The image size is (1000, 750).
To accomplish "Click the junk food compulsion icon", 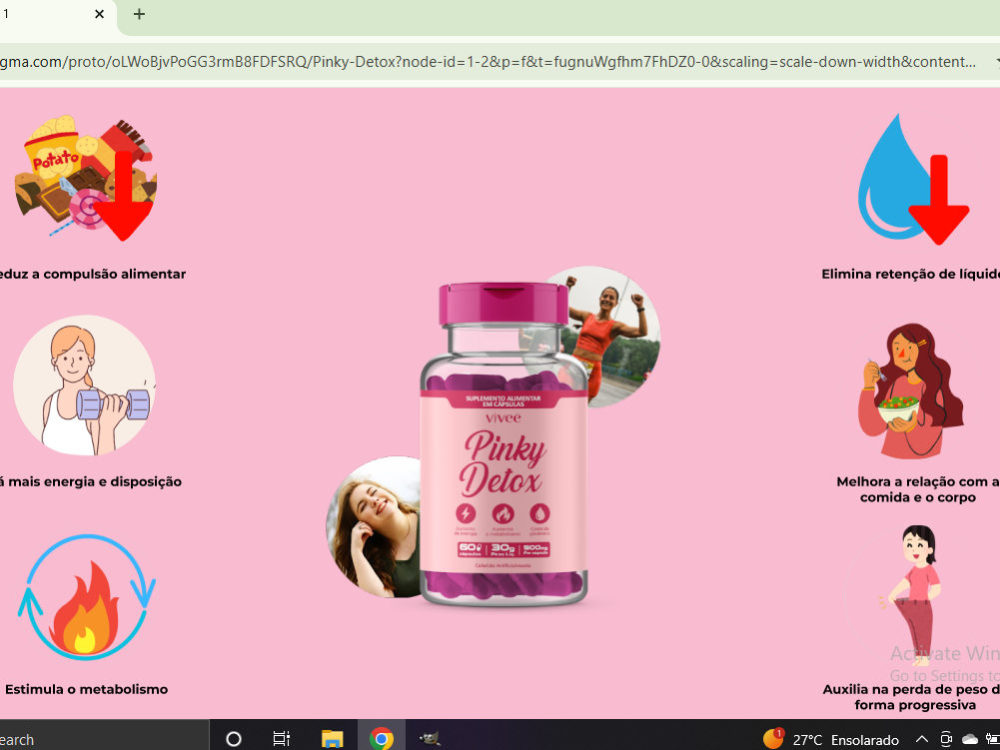I will [85, 177].
